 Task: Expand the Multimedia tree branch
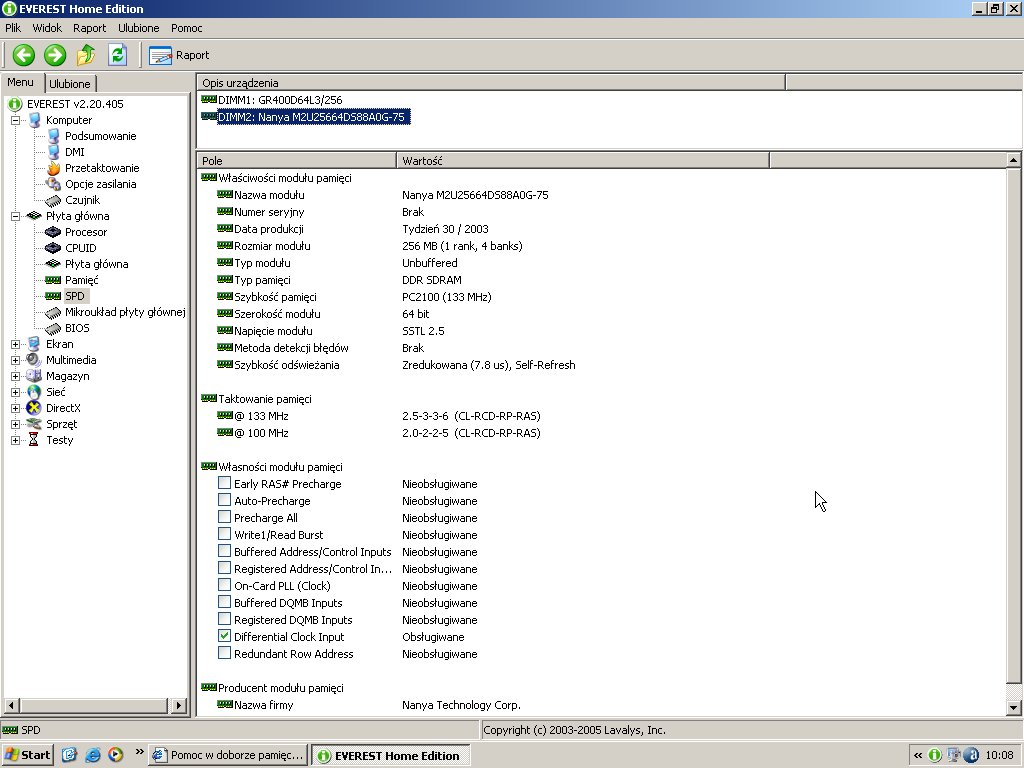point(16,360)
